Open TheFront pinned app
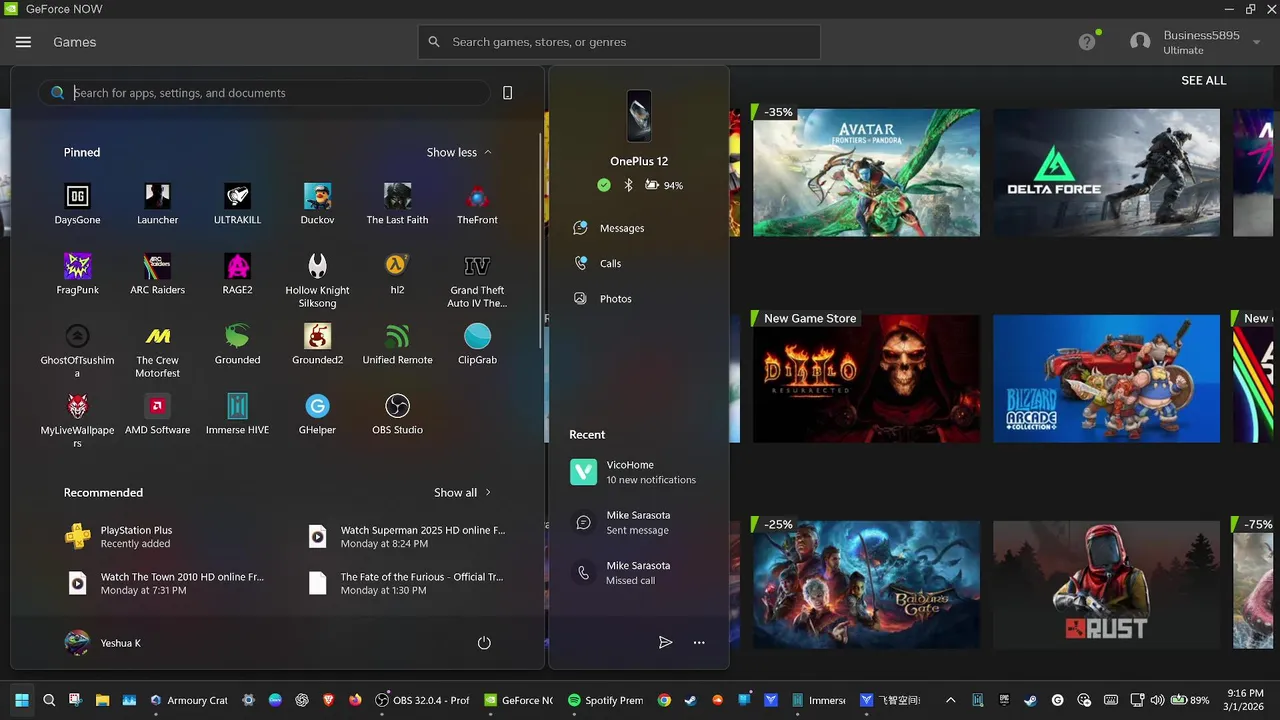 pyautogui.click(x=477, y=204)
